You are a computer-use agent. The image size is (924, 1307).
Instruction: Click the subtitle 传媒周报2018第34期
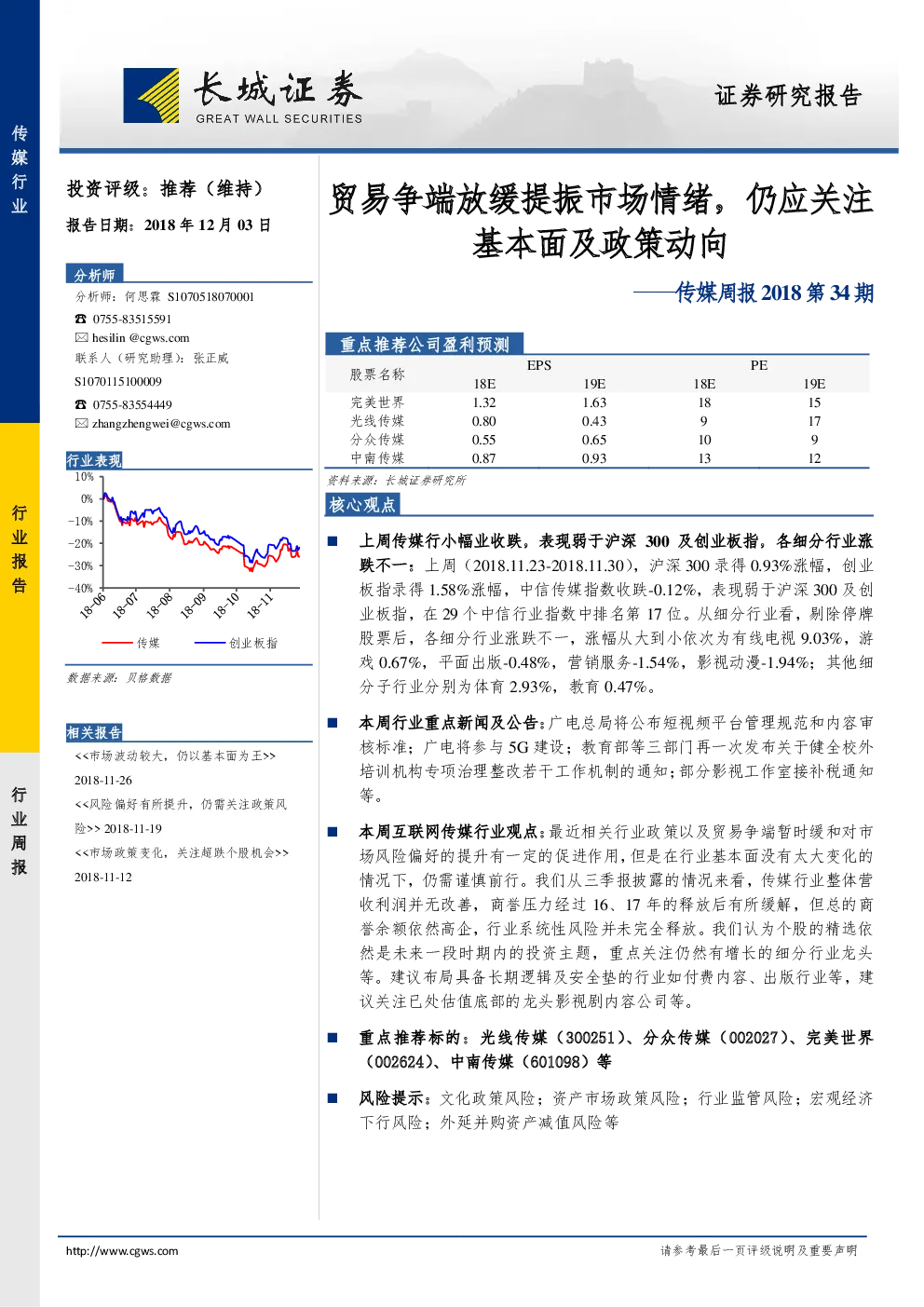(775, 293)
